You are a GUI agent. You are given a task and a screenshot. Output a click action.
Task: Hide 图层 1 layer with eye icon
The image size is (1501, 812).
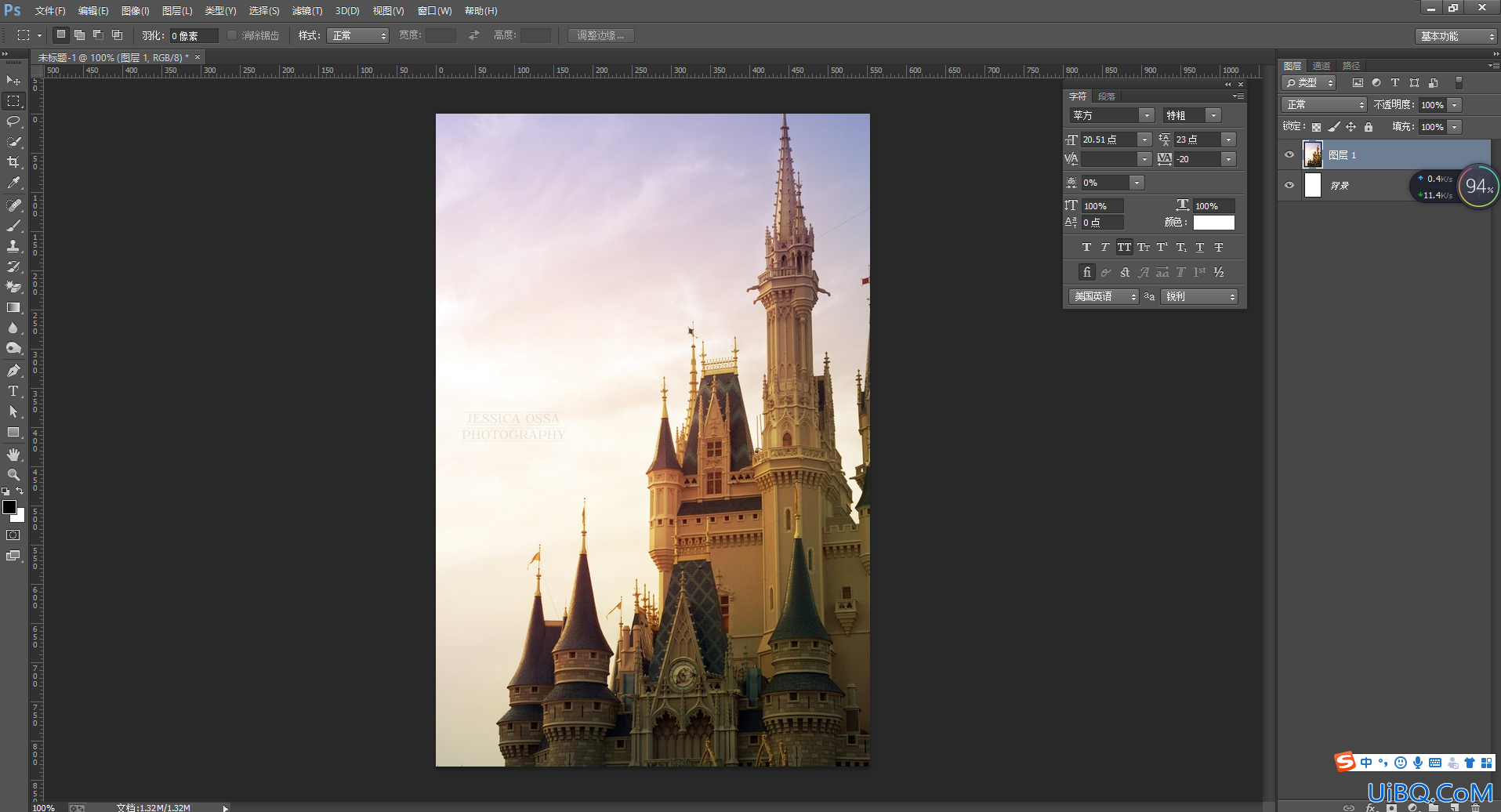pos(1289,154)
